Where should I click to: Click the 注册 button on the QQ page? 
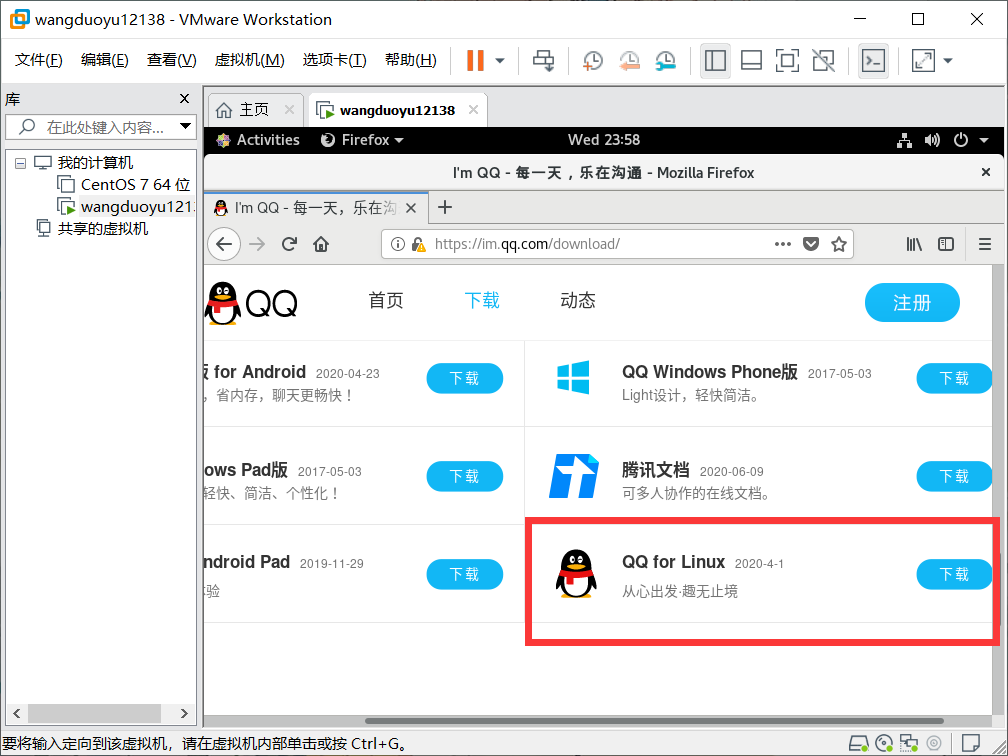click(x=912, y=302)
